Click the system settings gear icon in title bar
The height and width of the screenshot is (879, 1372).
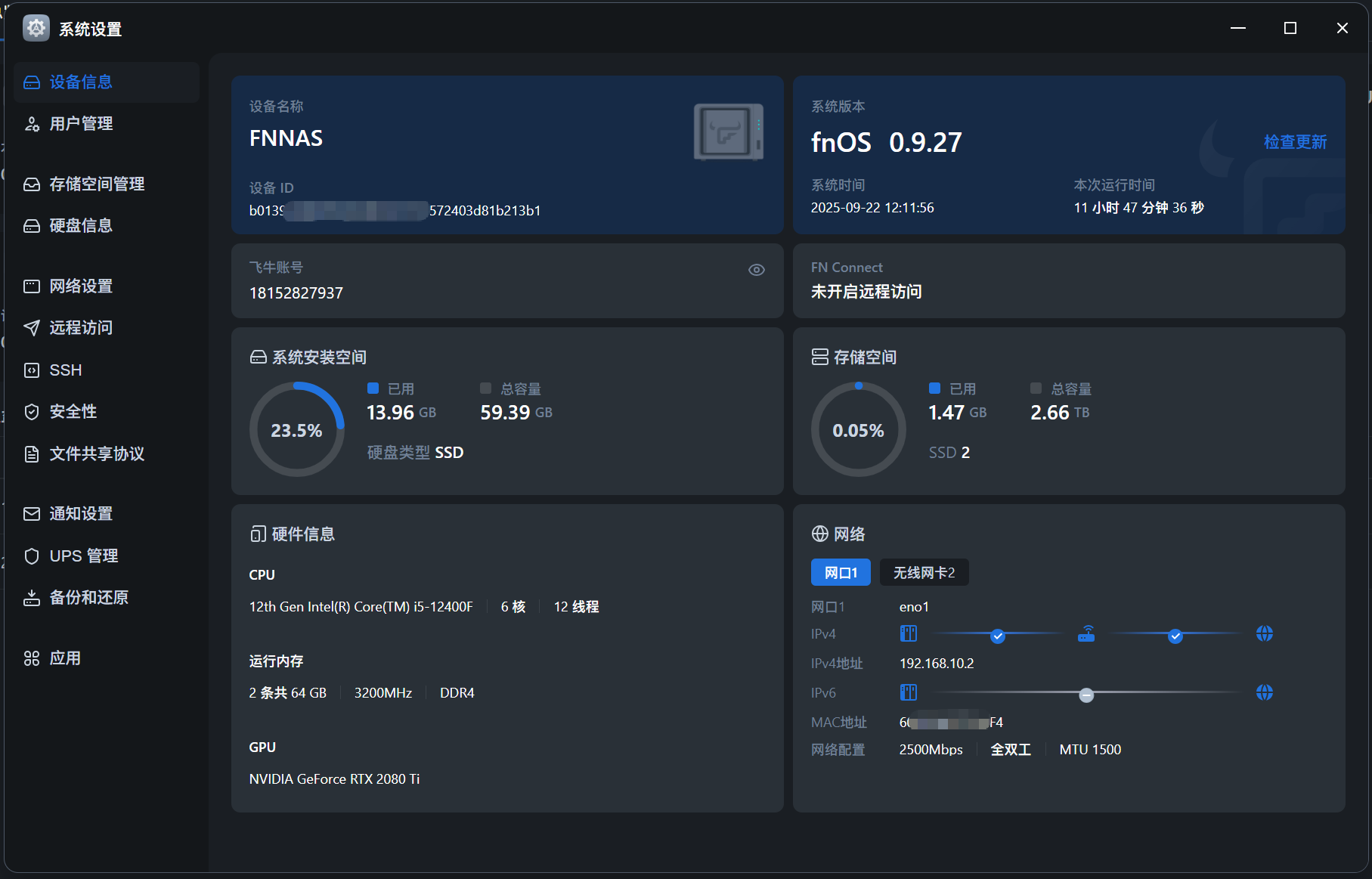coord(36,29)
